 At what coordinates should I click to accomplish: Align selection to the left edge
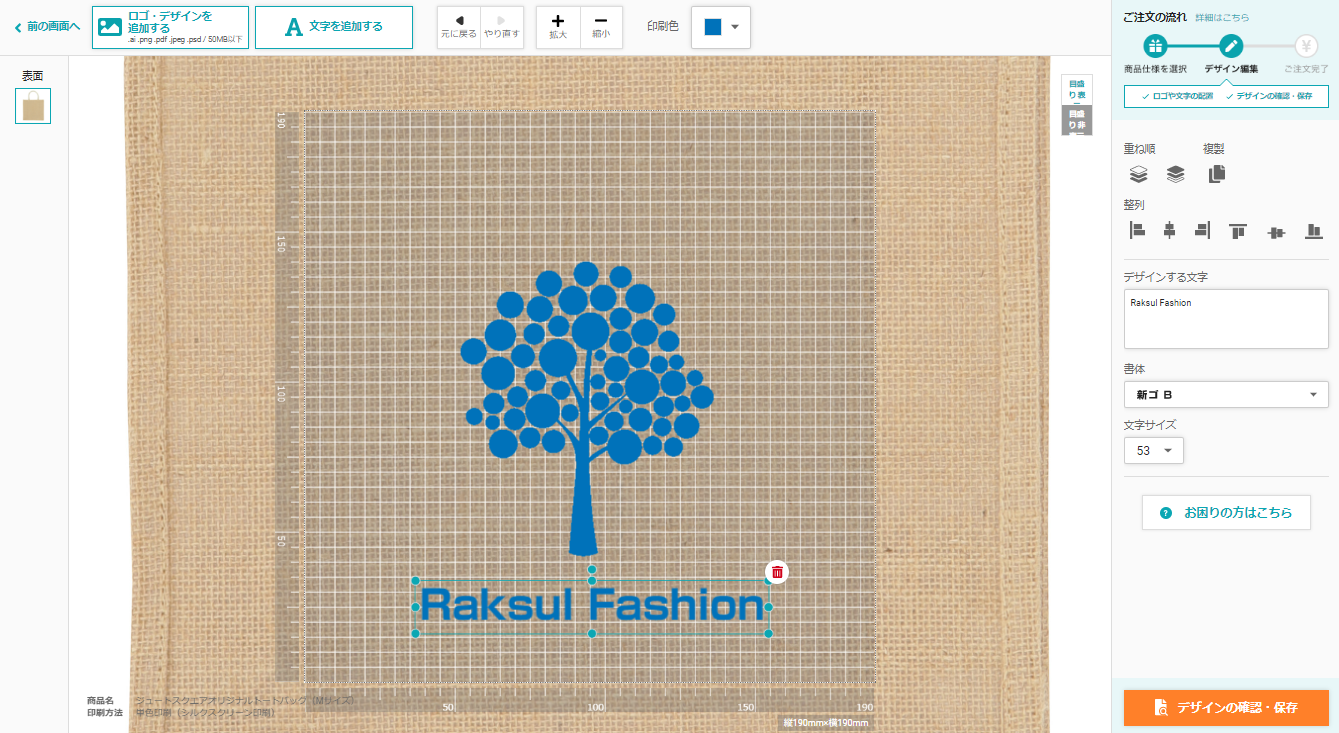[1137, 231]
